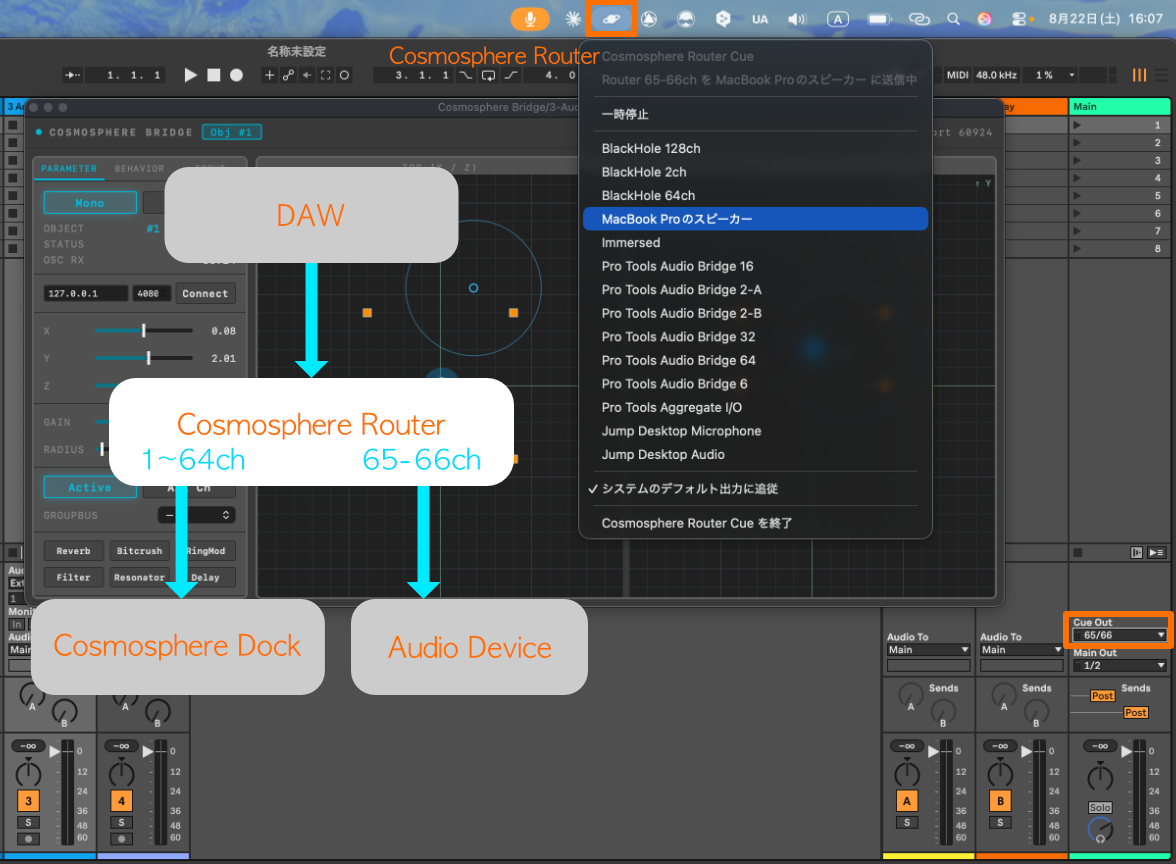
Task: Toggle the punch-in icon before the loop switch
Action: point(466,75)
